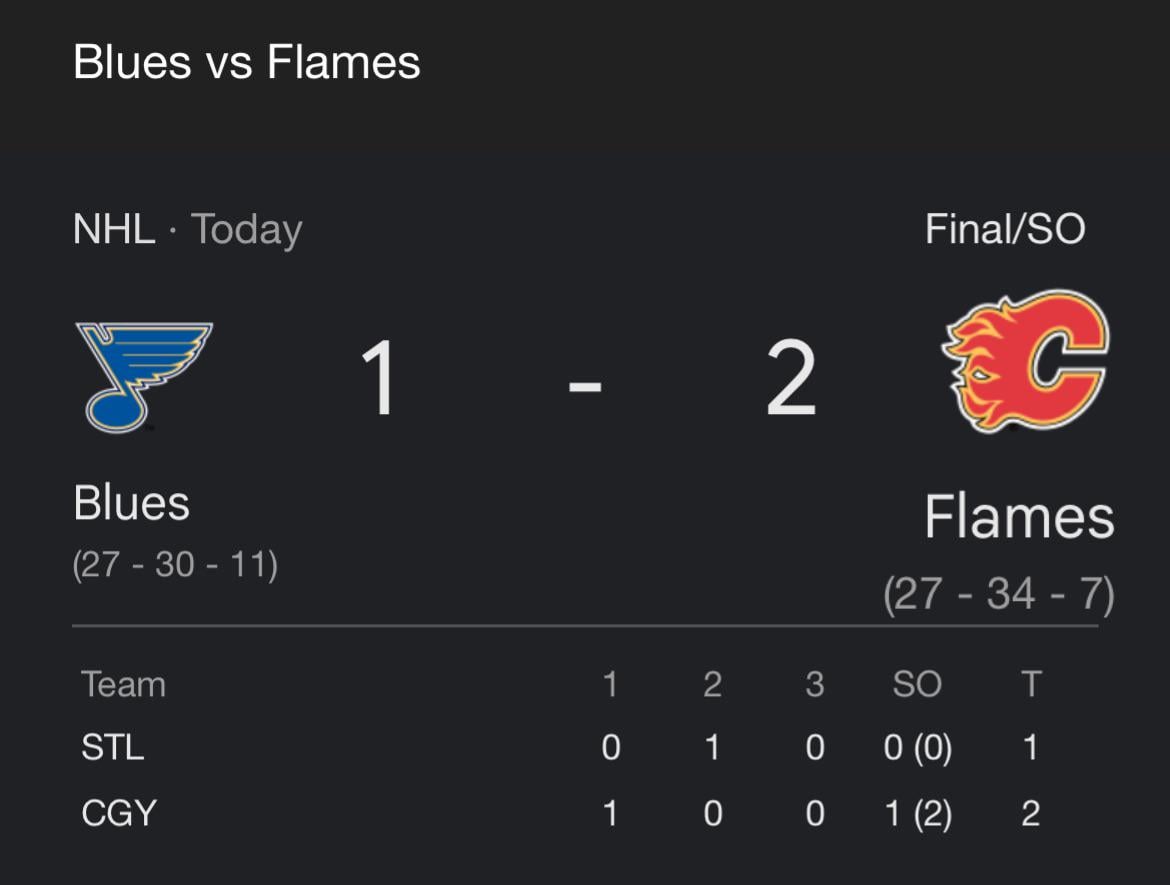
Task: Select the STL row in box score
Action: [x=113, y=748]
